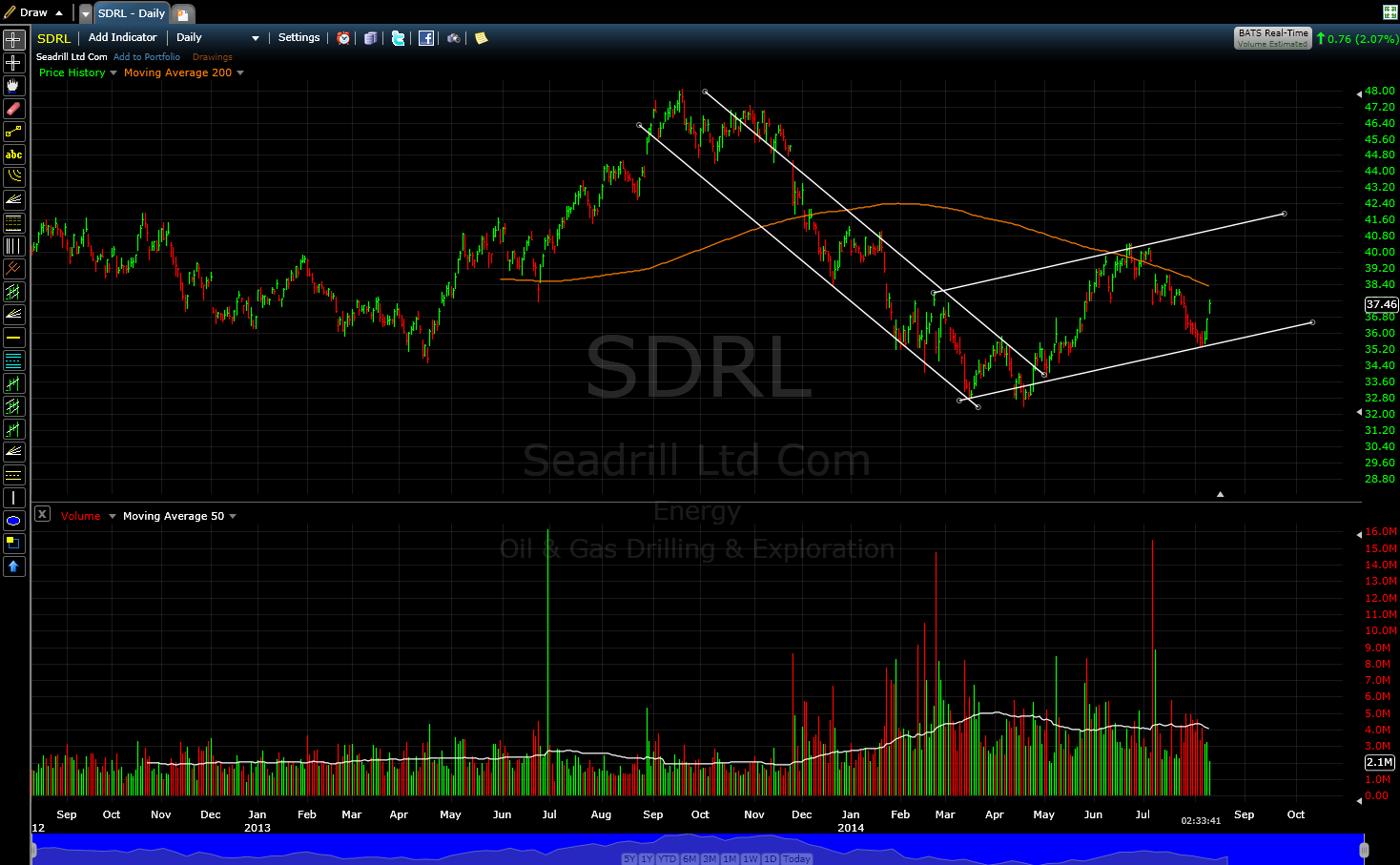
Task: Open the alarm clock price alert
Action: point(343,38)
